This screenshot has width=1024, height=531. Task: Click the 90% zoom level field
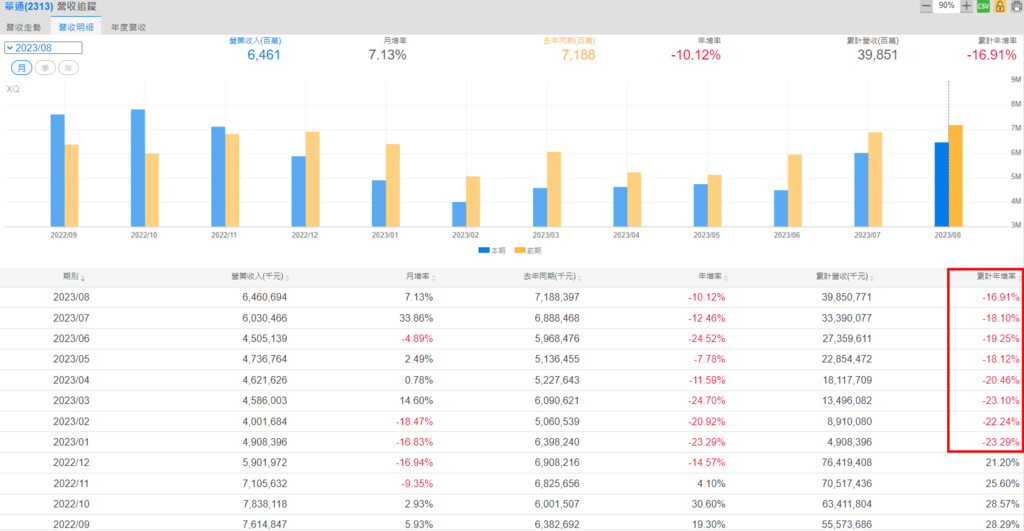[x=946, y=6]
